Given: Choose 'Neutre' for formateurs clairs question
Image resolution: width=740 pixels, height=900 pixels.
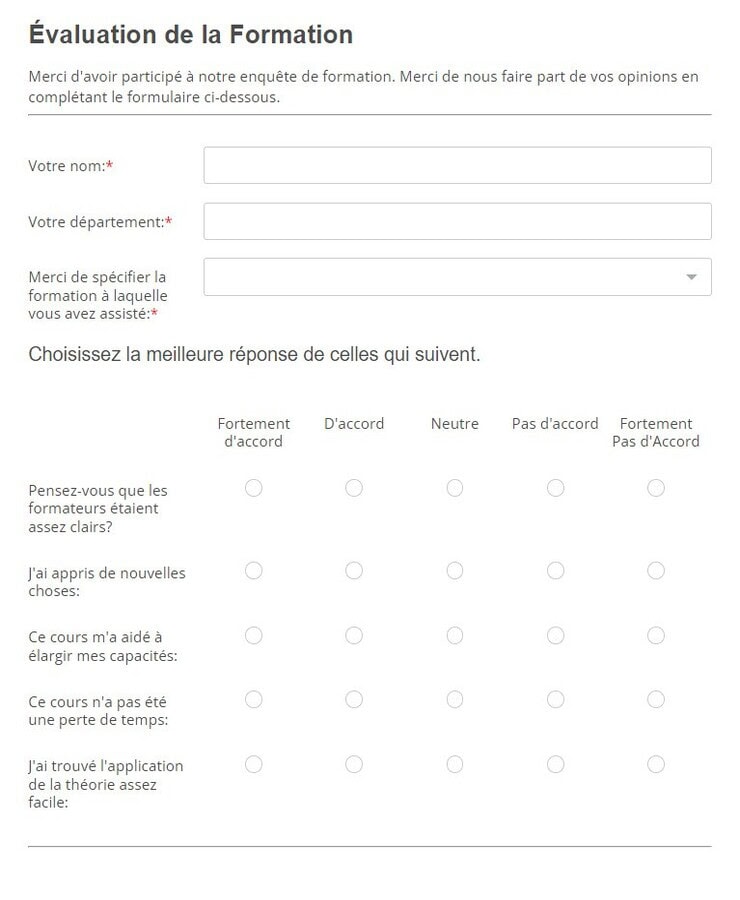Looking at the screenshot, I should point(455,488).
